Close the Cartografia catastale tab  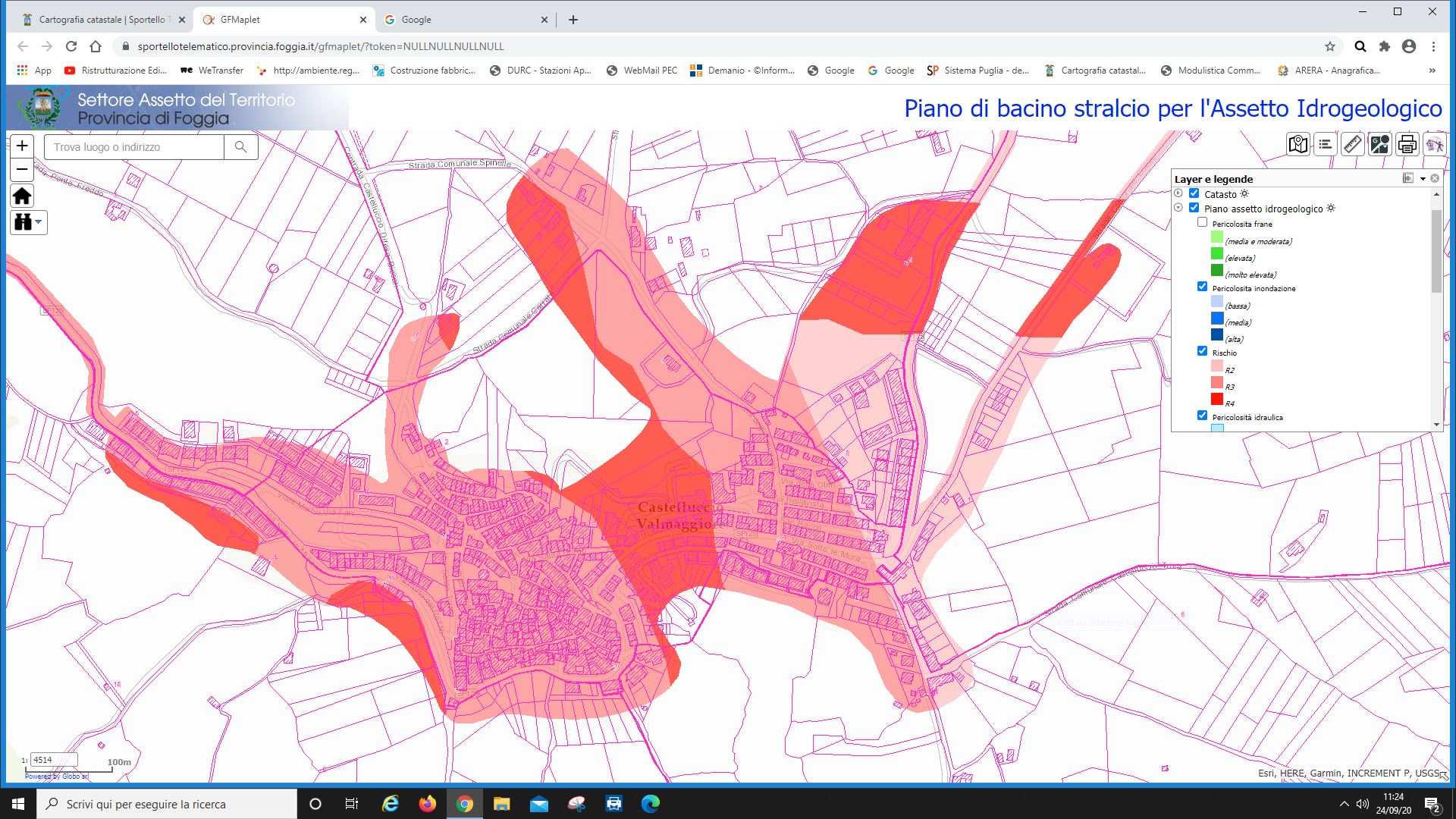point(182,20)
